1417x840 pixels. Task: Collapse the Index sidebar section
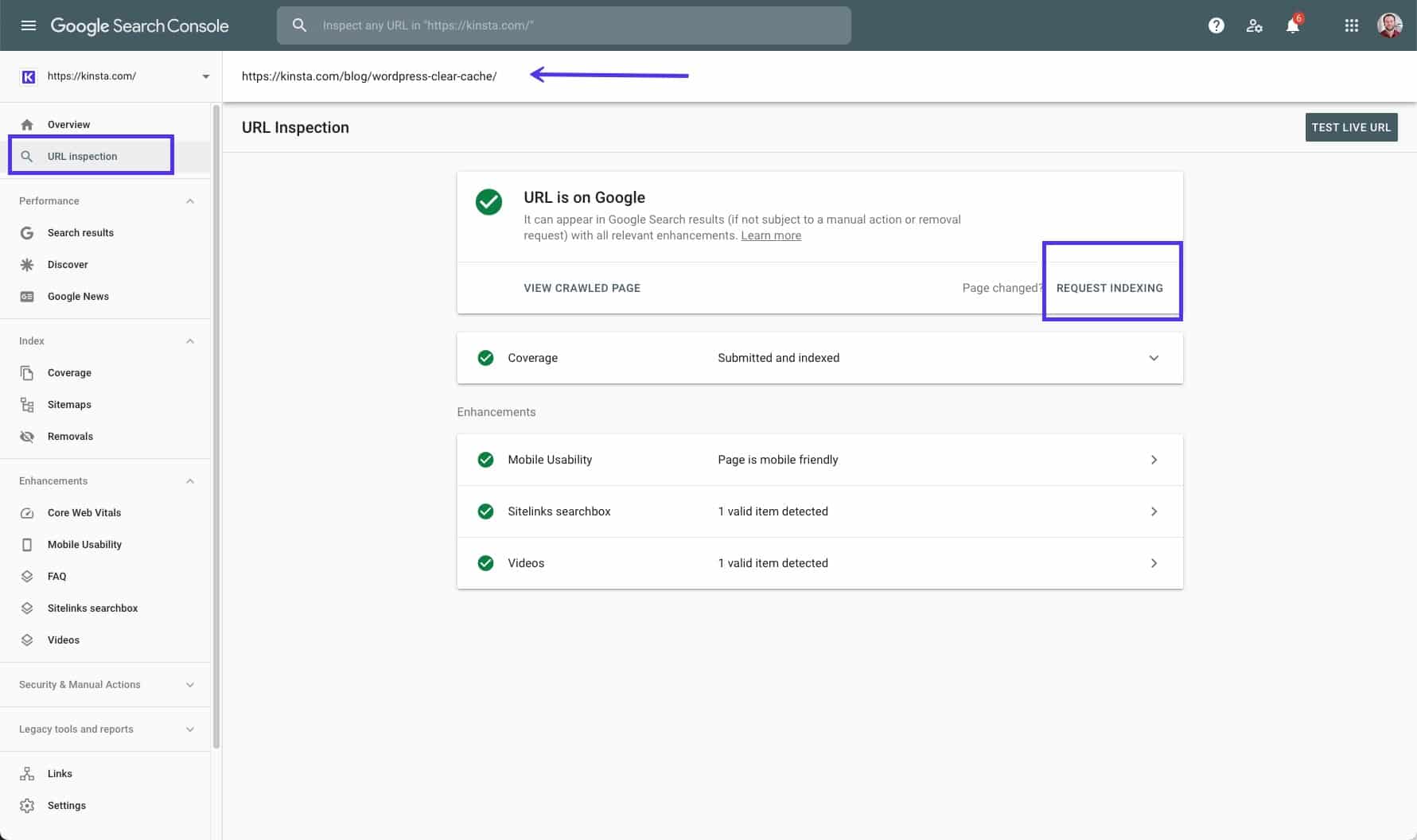pyautogui.click(x=189, y=341)
